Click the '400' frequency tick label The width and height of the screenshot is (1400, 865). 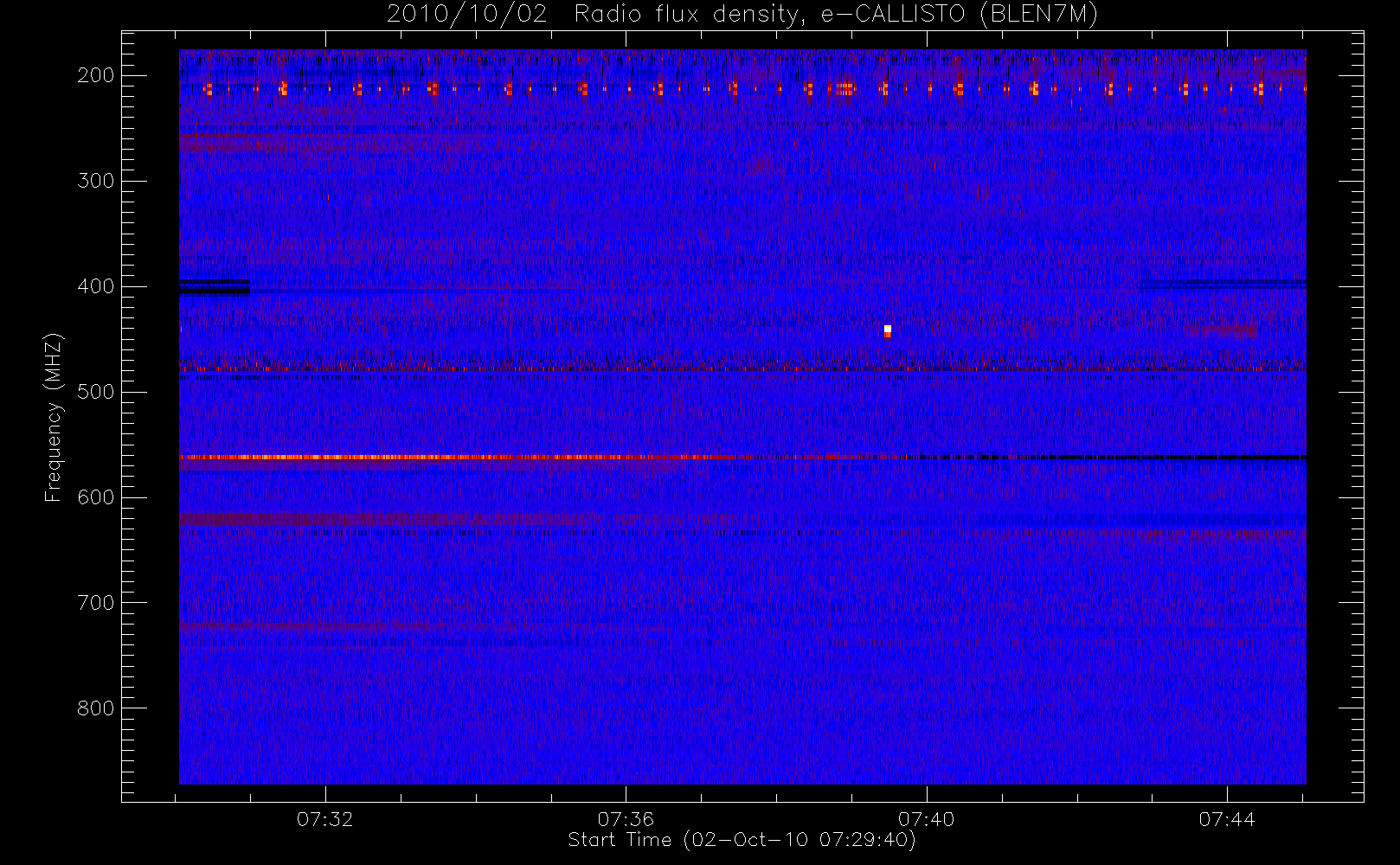(96, 286)
